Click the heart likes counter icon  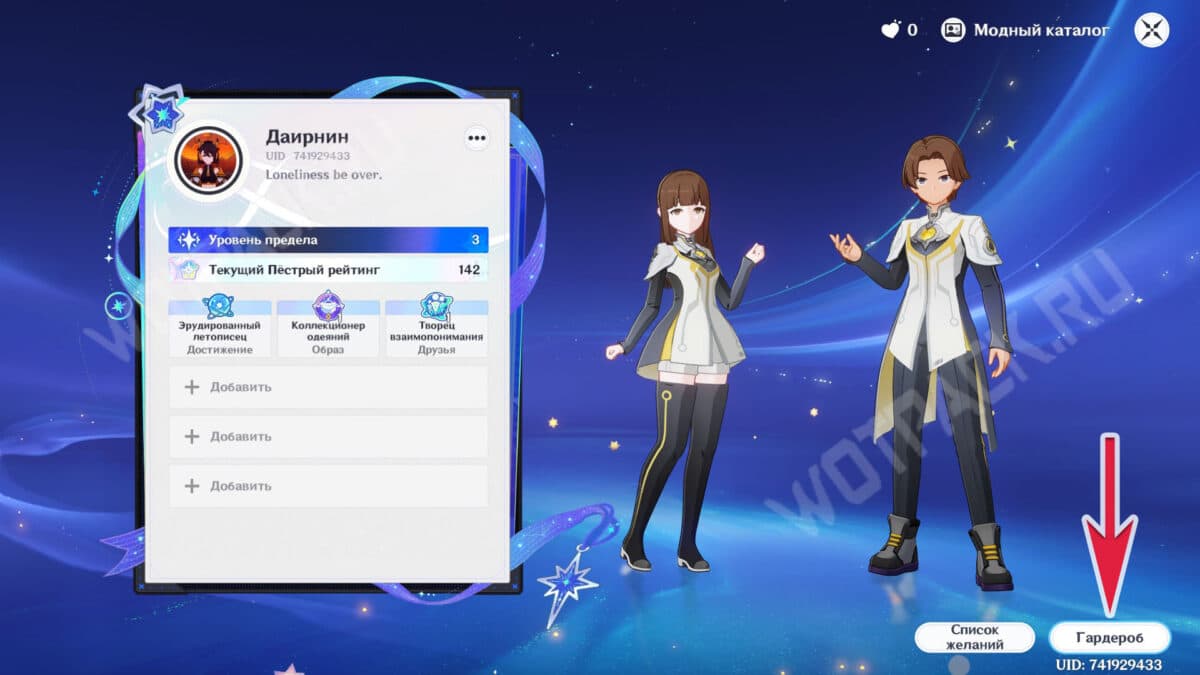click(890, 30)
